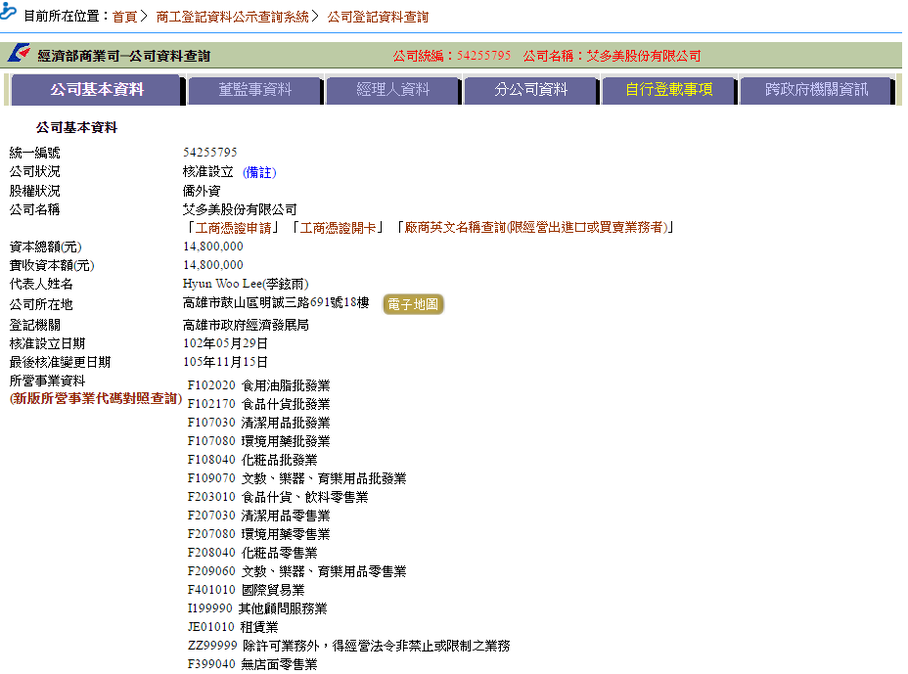Click the Ministry of Economic Affairs logo icon

pyautogui.click(x=20, y=55)
